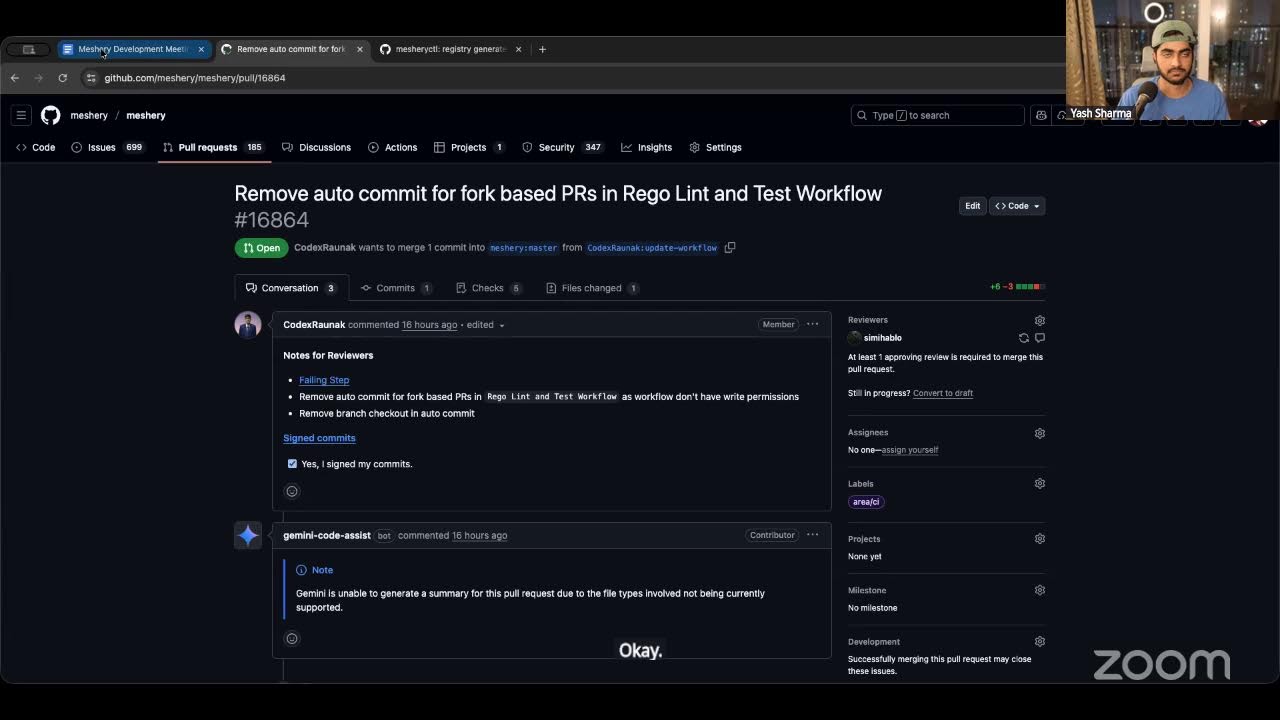Reload the page with refresh icon
The image size is (1280, 720).
[x=63, y=78]
